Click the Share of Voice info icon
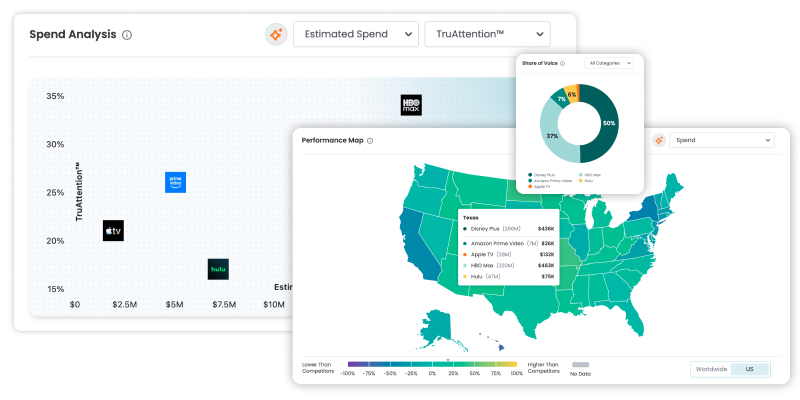This screenshot has height=400, width=800. (x=562, y=64)
